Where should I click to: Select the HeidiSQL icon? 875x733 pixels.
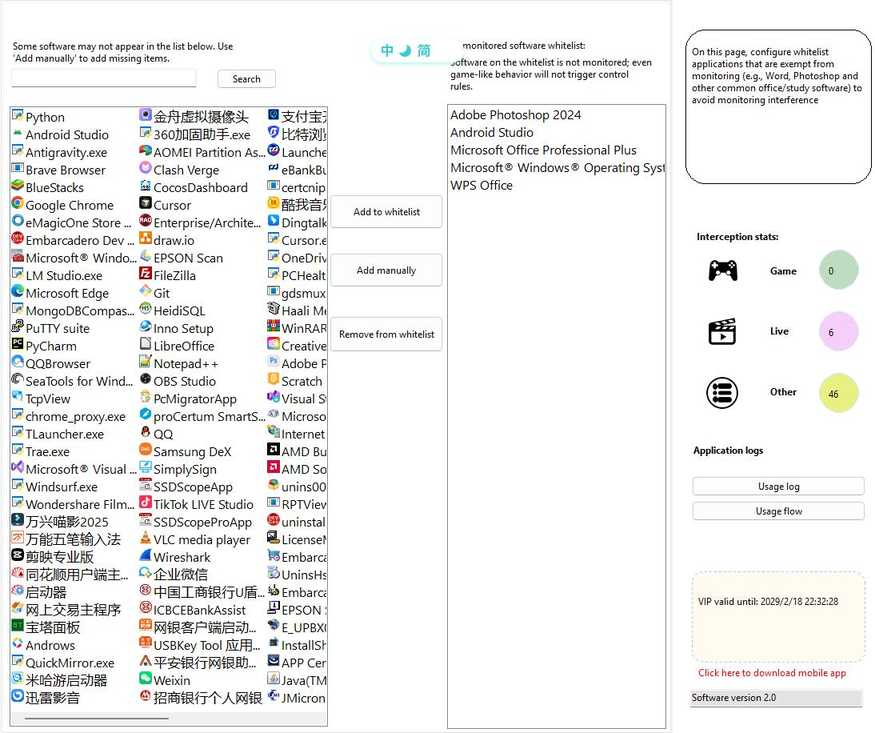[145, 310]
